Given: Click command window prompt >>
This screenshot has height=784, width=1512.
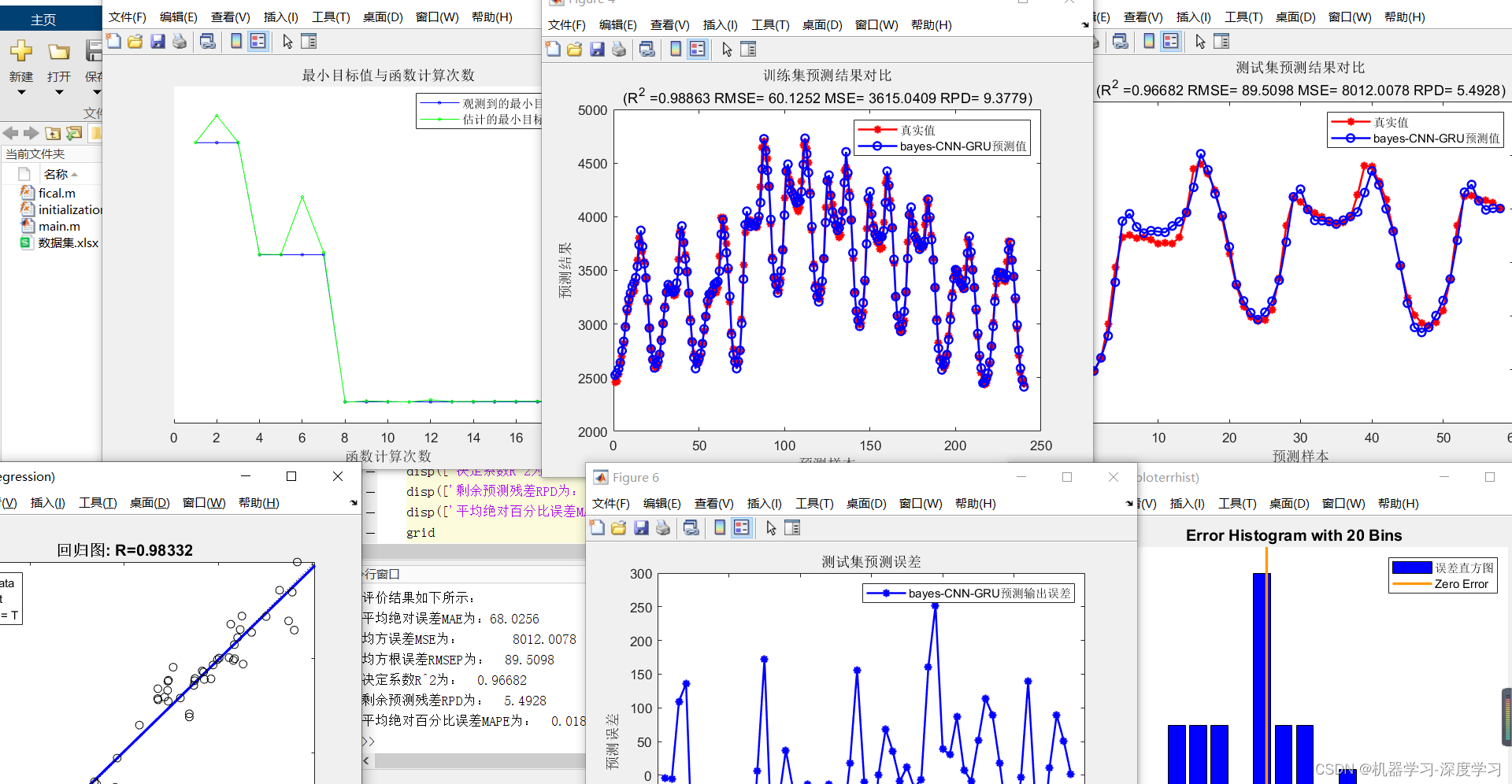Looking at the screenshot, I should tap(369, 741).
